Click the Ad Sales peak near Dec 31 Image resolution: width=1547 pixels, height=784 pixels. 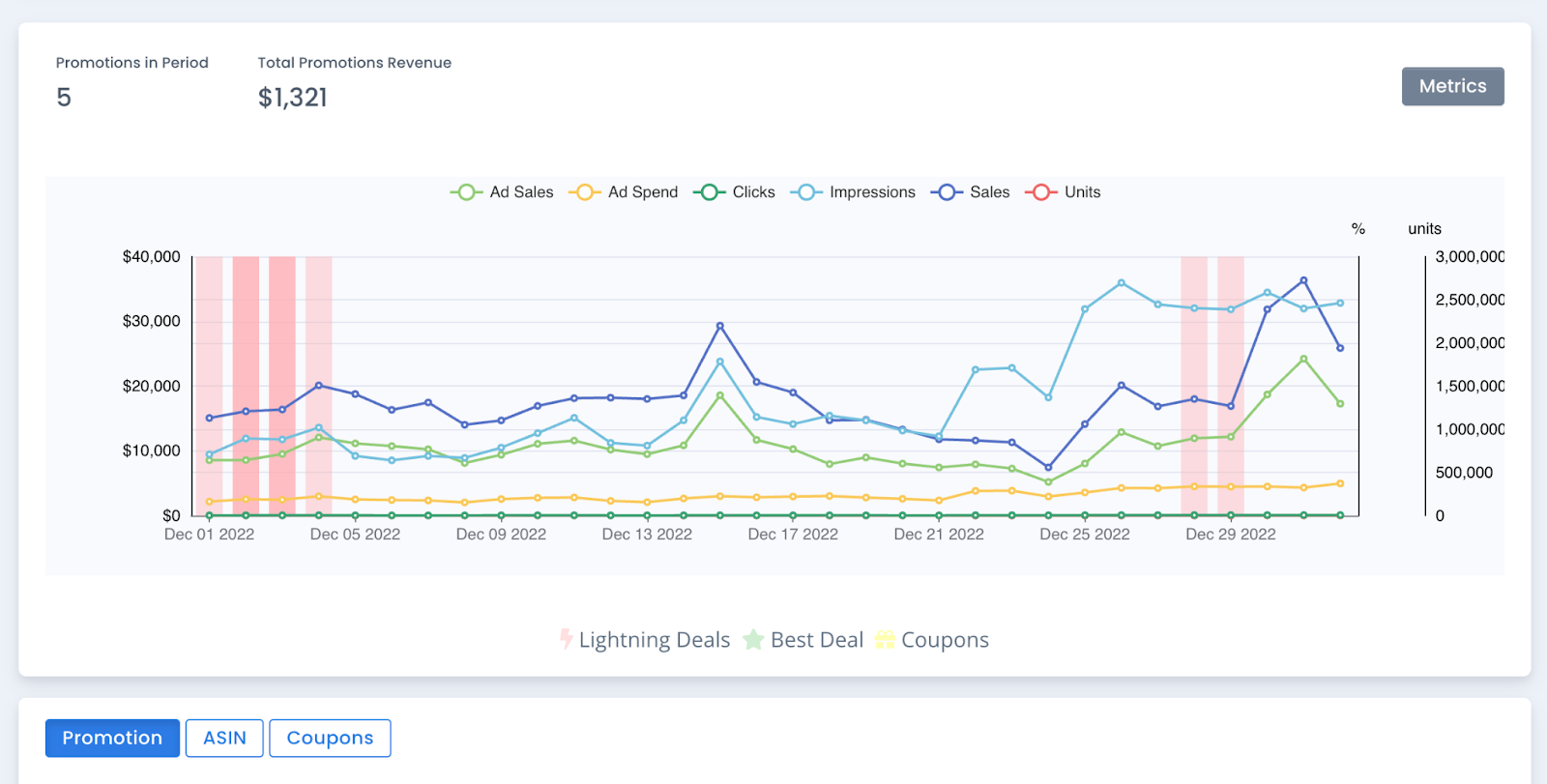pyautogui.click(x=1303, y=359)
